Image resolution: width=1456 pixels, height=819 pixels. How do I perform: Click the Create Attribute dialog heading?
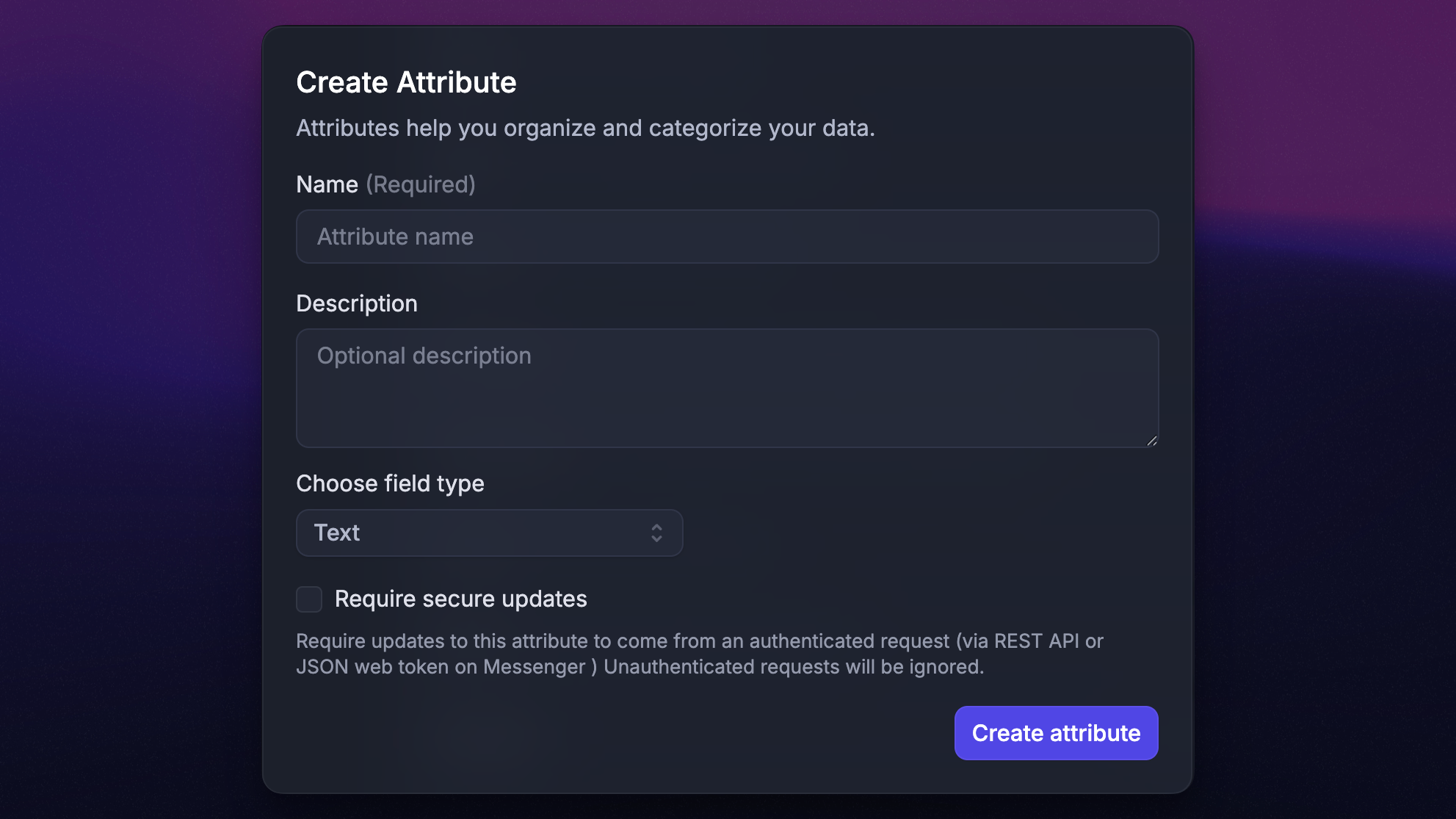pyautogui.click(x=406, y=82)
